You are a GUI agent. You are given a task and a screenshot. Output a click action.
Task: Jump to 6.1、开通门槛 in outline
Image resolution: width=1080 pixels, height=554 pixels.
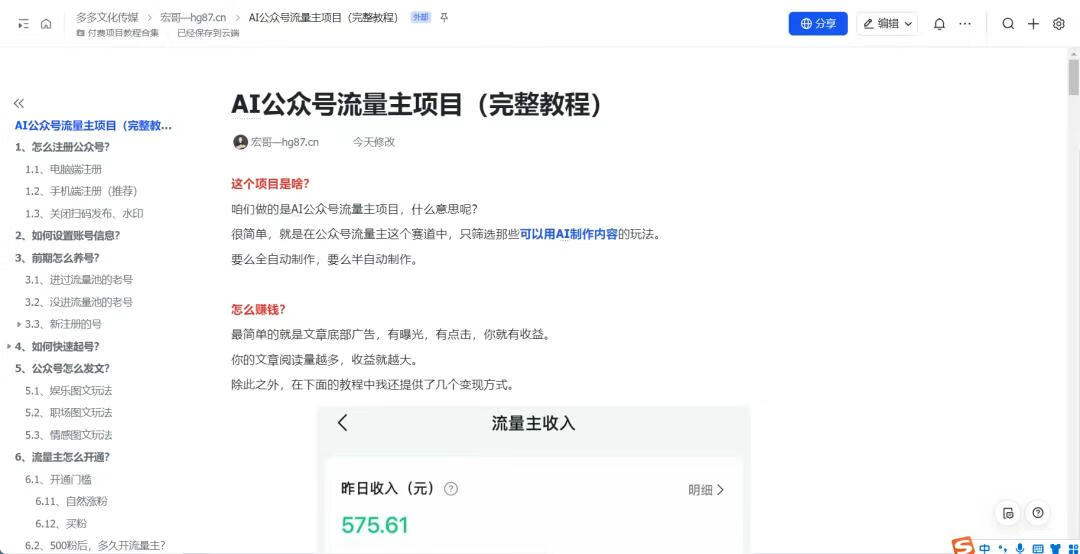(59, 479)
